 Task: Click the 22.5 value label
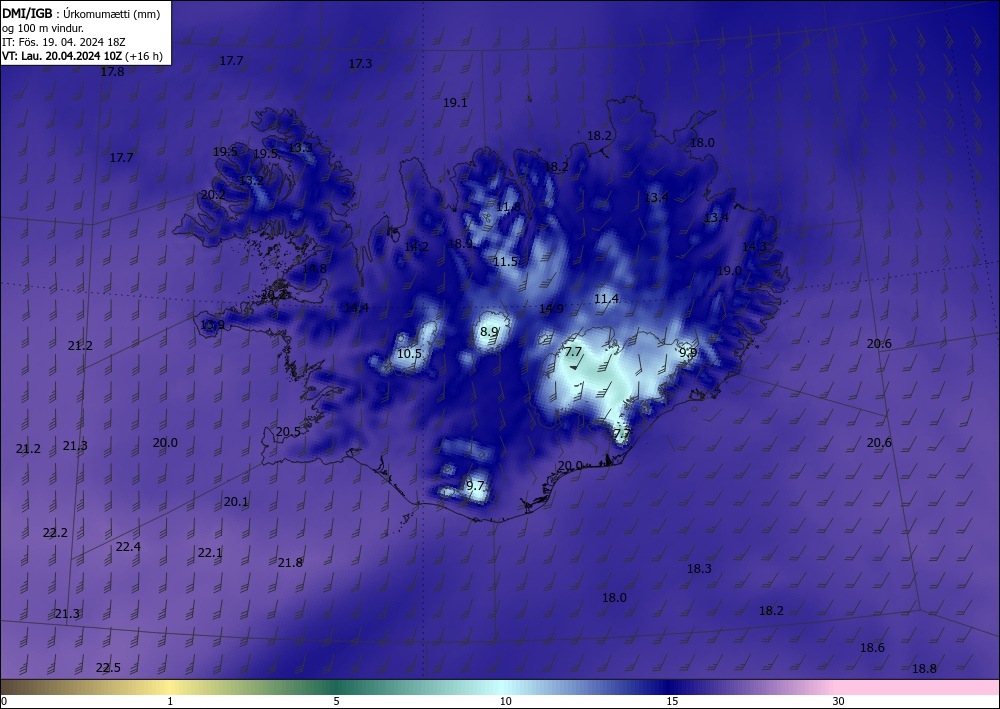click(x=108, y=668)
